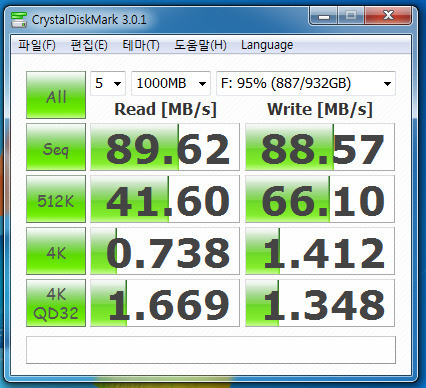Expand the F: drive selection dropdown
Screen dimensions: 426x388
click(306, 83)
